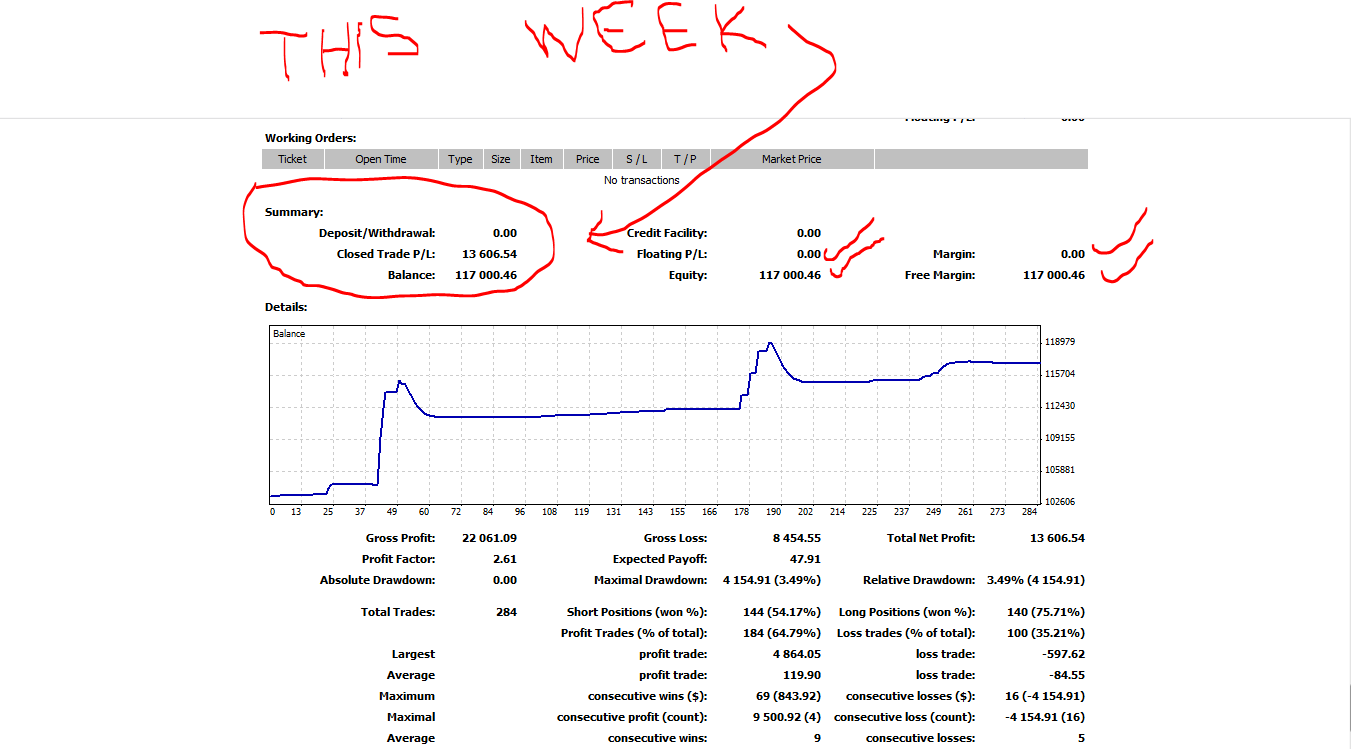Click the Balance legend inside the chart

click(289, 334)
